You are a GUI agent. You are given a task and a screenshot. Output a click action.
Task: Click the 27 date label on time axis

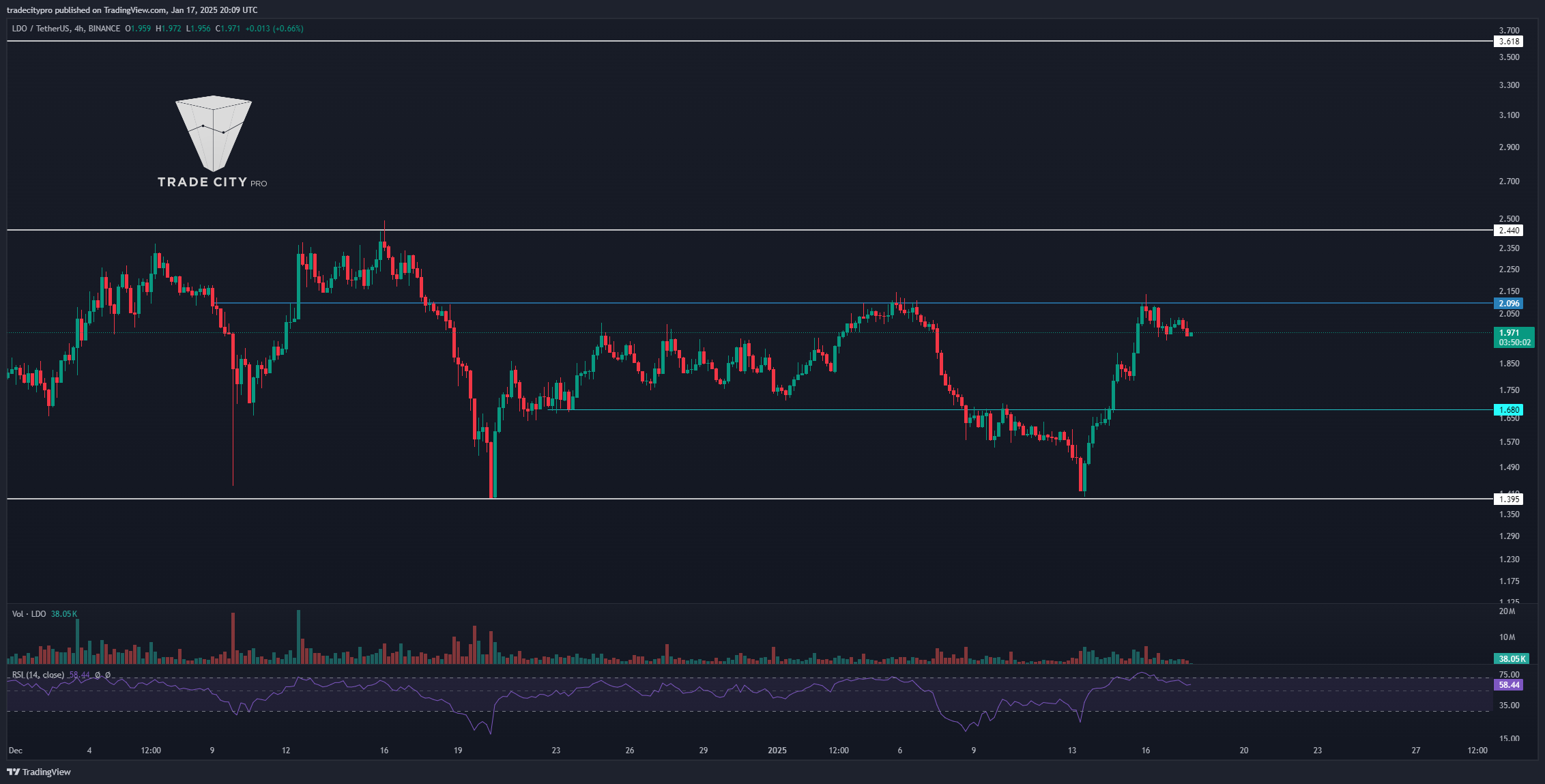1416,751
